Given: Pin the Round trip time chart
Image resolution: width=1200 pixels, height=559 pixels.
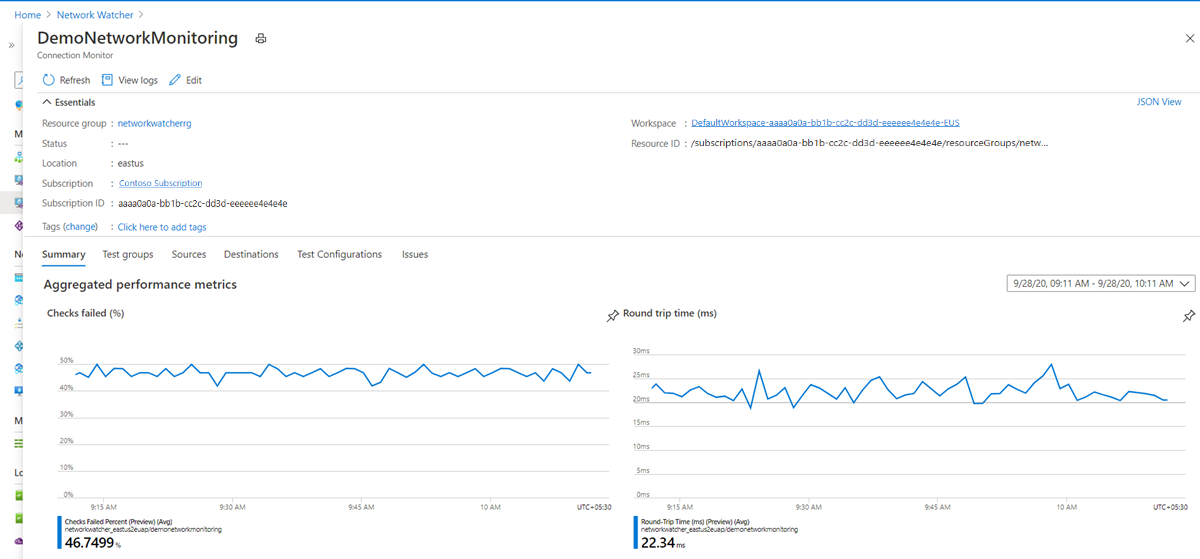Looking at the screenshot, I should (1188, 316).
